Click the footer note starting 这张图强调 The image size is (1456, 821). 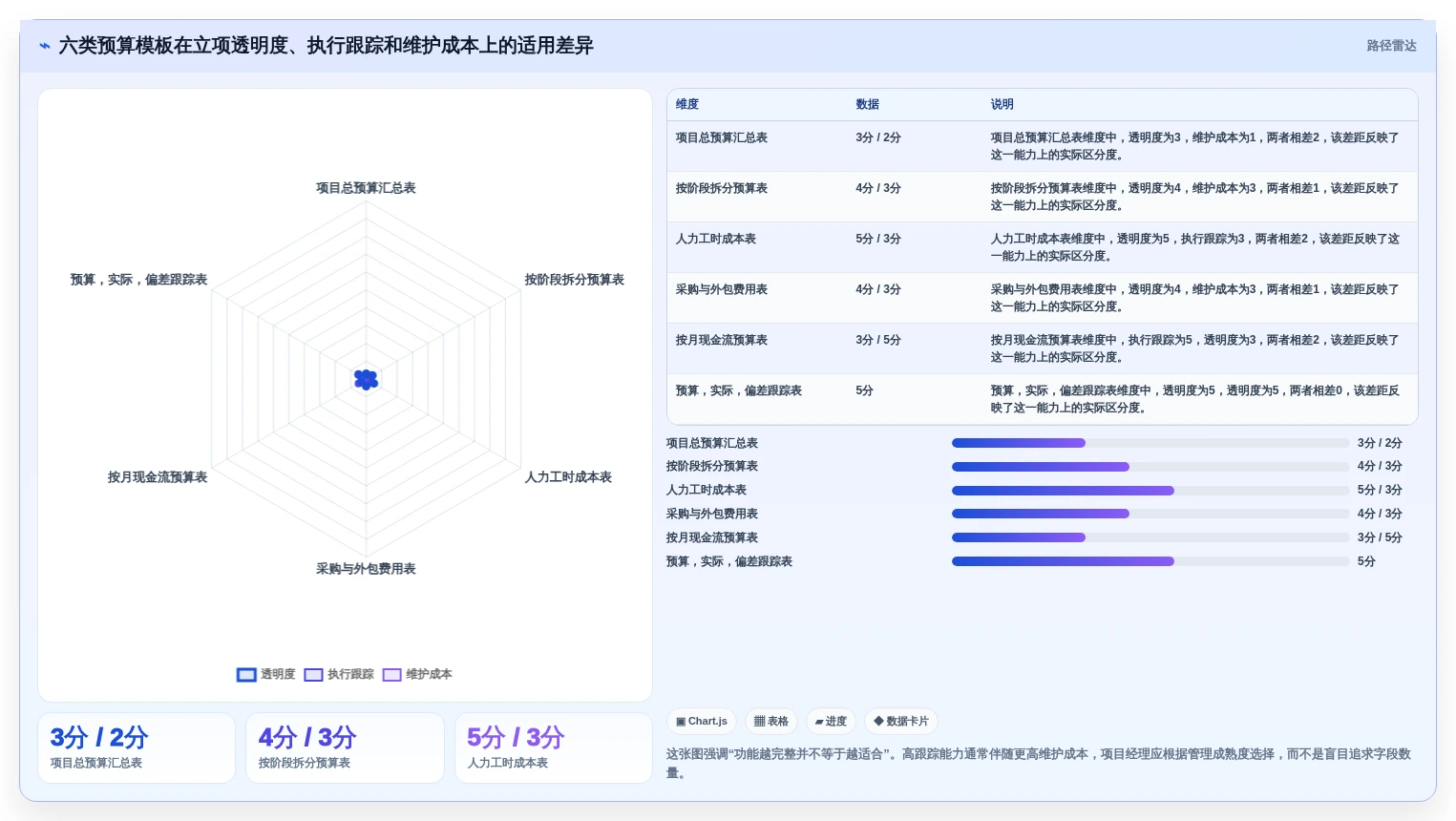1039,763
